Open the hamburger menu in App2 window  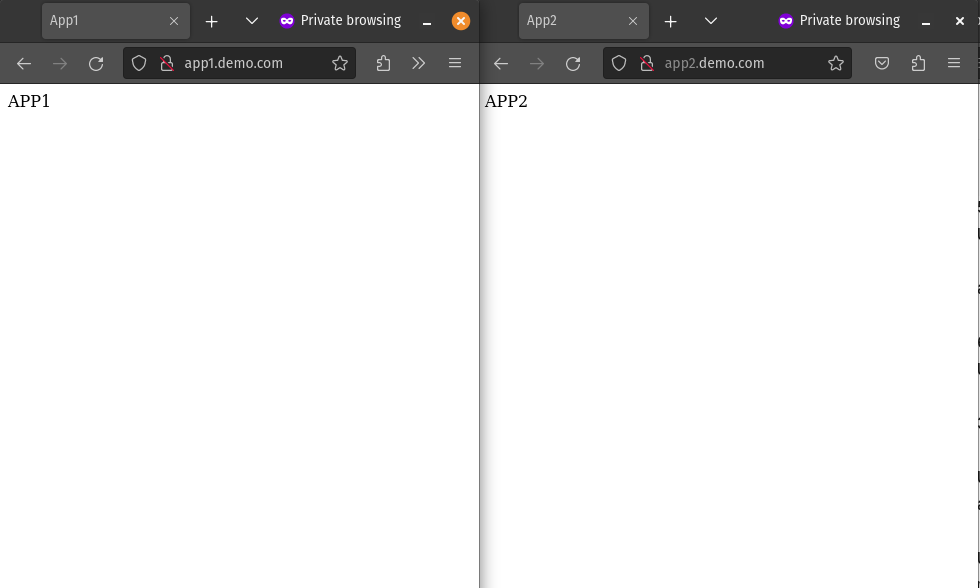tap(954, 63)
